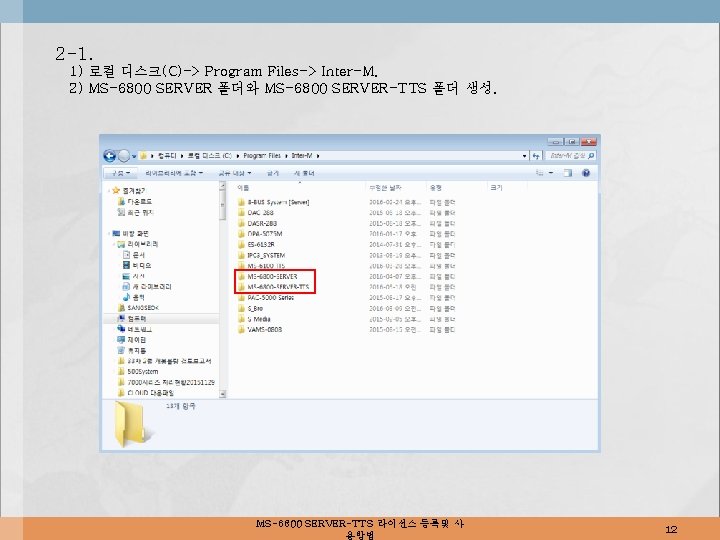Click navigation pane scrollbar down arrow
The height and width of the screenshot is (540, 720).
(x=223, y=394)
